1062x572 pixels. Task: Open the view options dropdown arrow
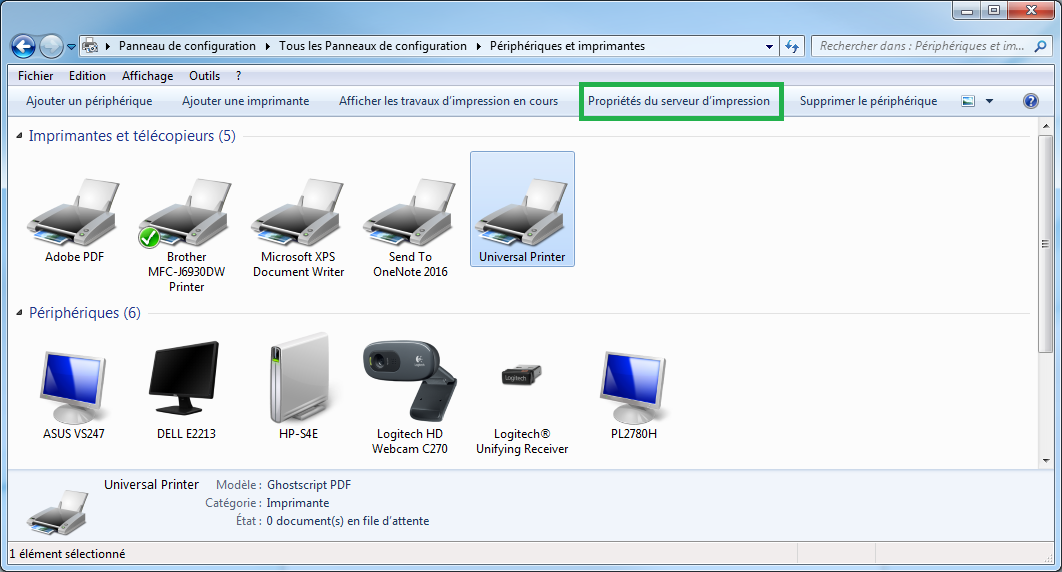pos(990,101)
